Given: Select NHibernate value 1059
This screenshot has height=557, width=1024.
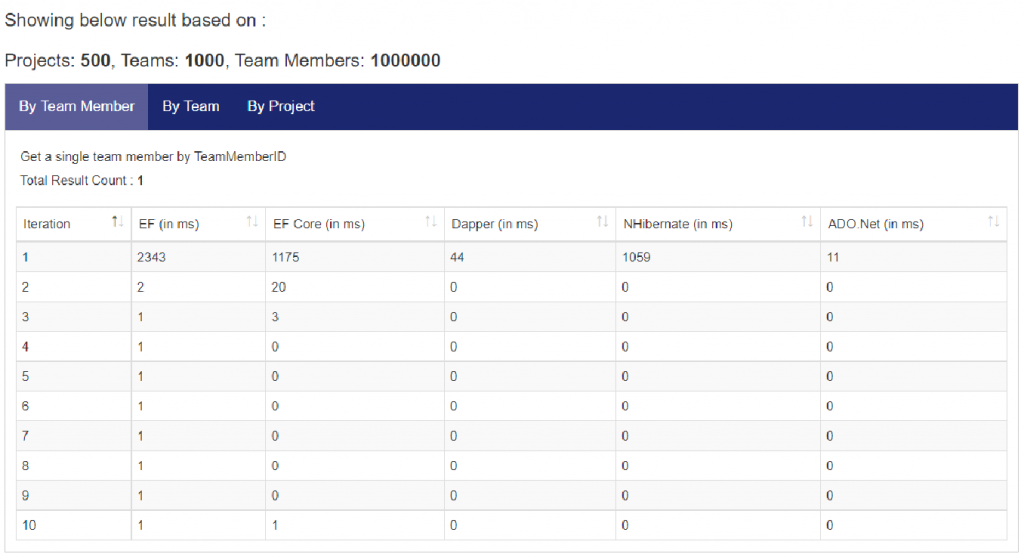Looking at the screenshot, I should [x=636, y=257].
